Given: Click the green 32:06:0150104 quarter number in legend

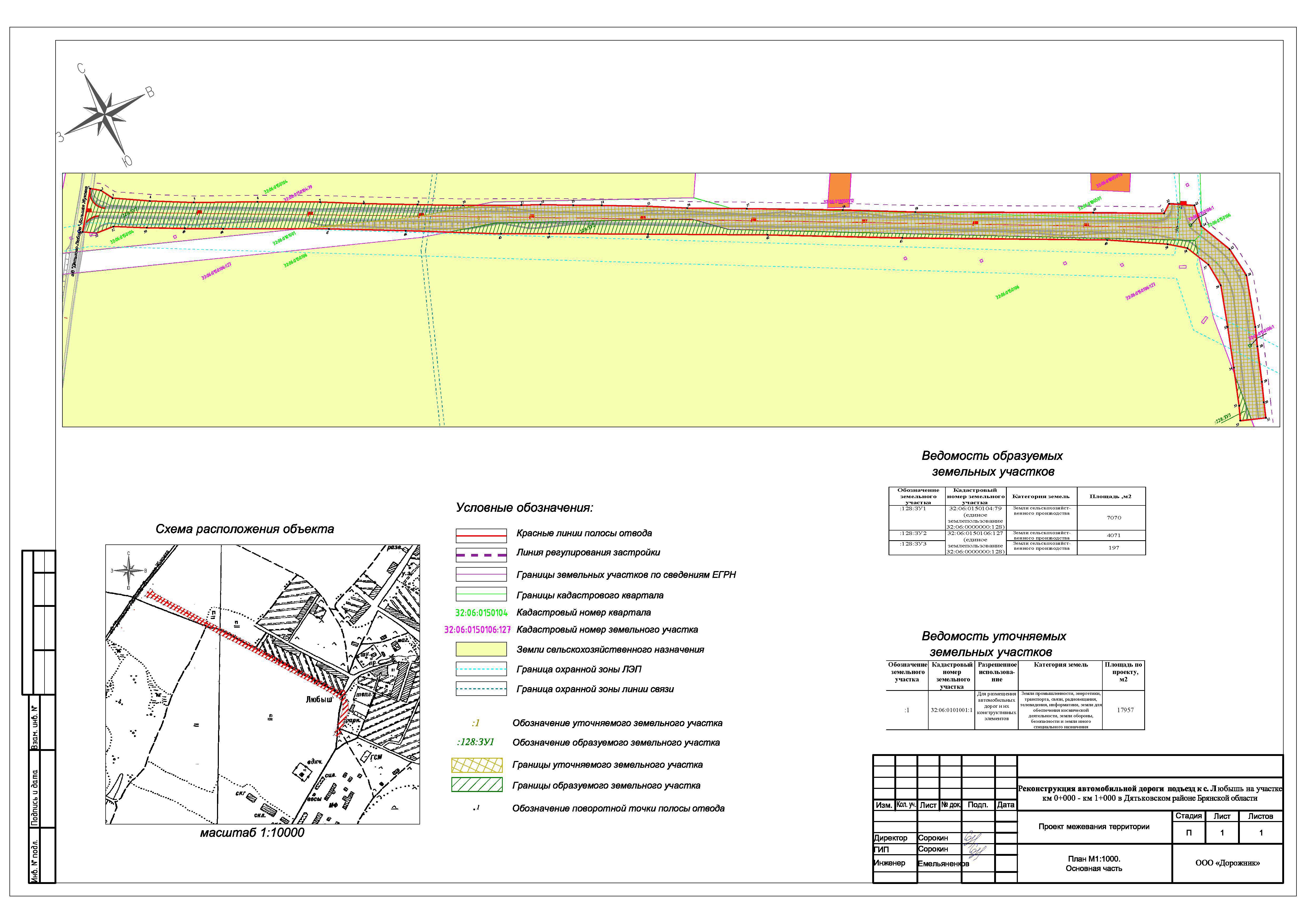Looking at the screenshot, I should 481,613.
